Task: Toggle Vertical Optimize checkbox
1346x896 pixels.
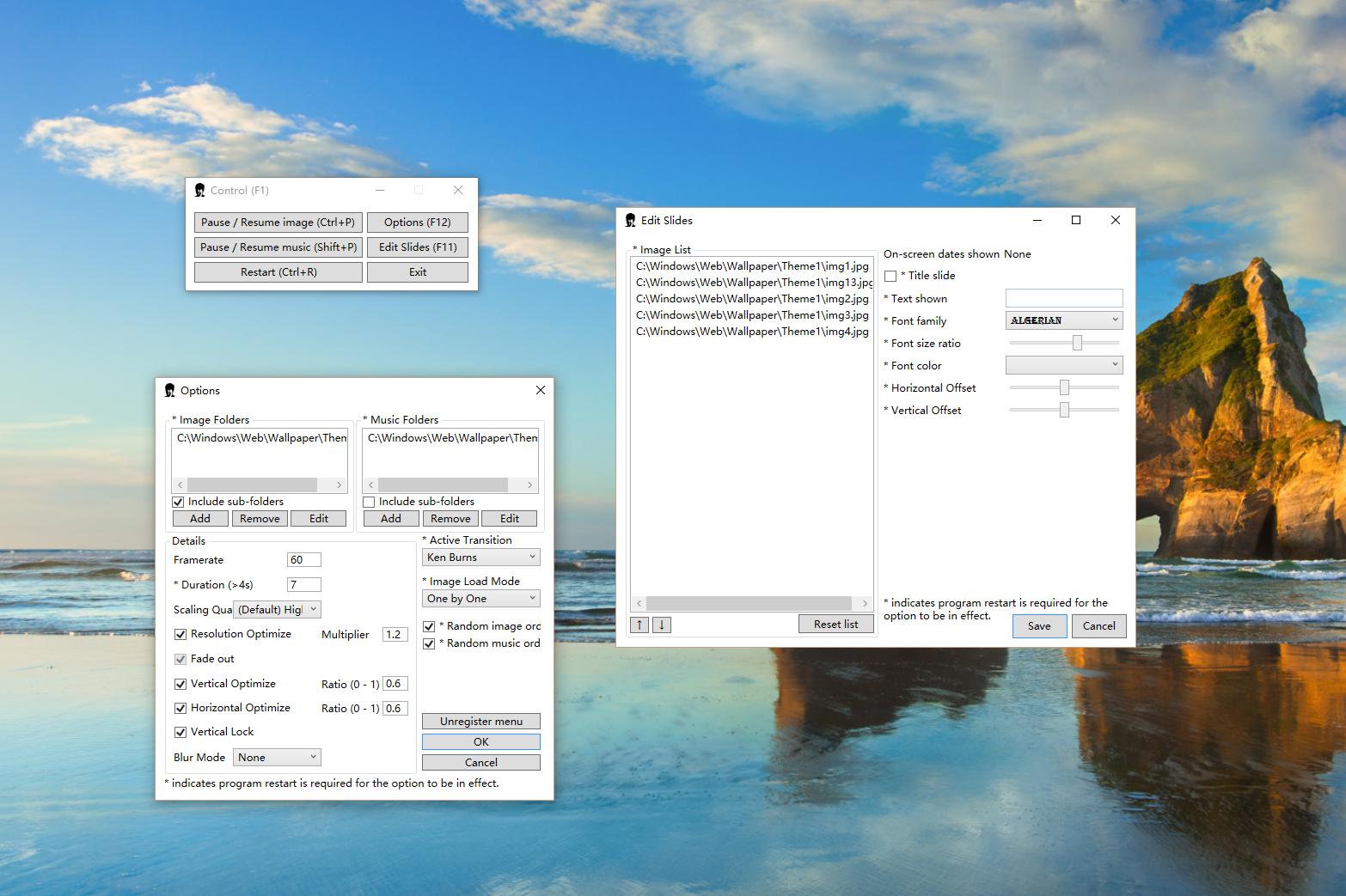Action: point(180,684)
